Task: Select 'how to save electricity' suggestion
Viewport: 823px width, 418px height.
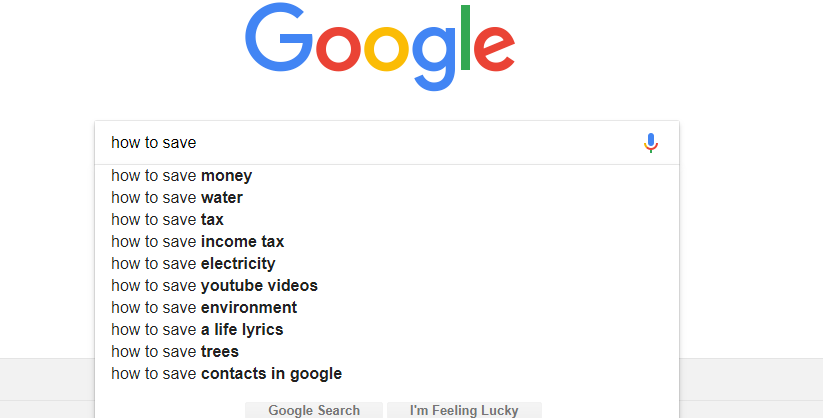Action: point(387,264)
